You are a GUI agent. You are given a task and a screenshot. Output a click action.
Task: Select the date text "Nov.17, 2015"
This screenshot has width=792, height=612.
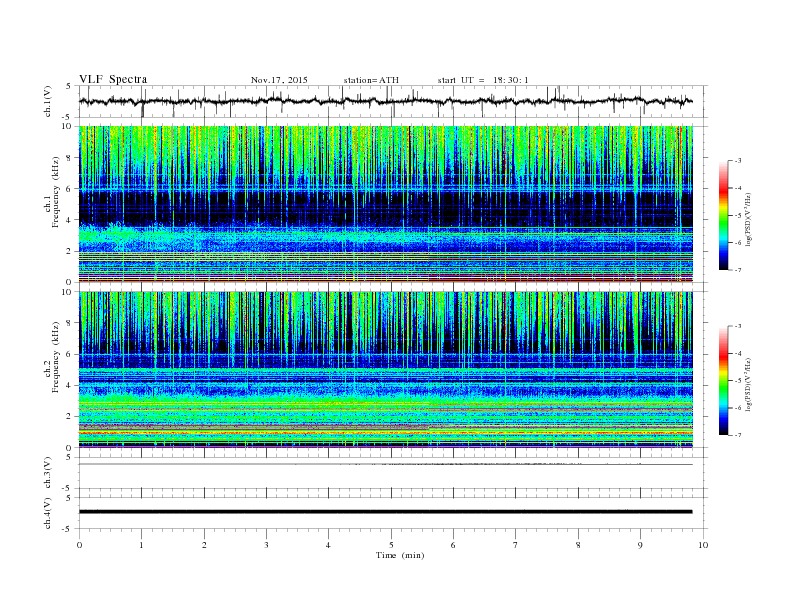[x=279, y=80]
